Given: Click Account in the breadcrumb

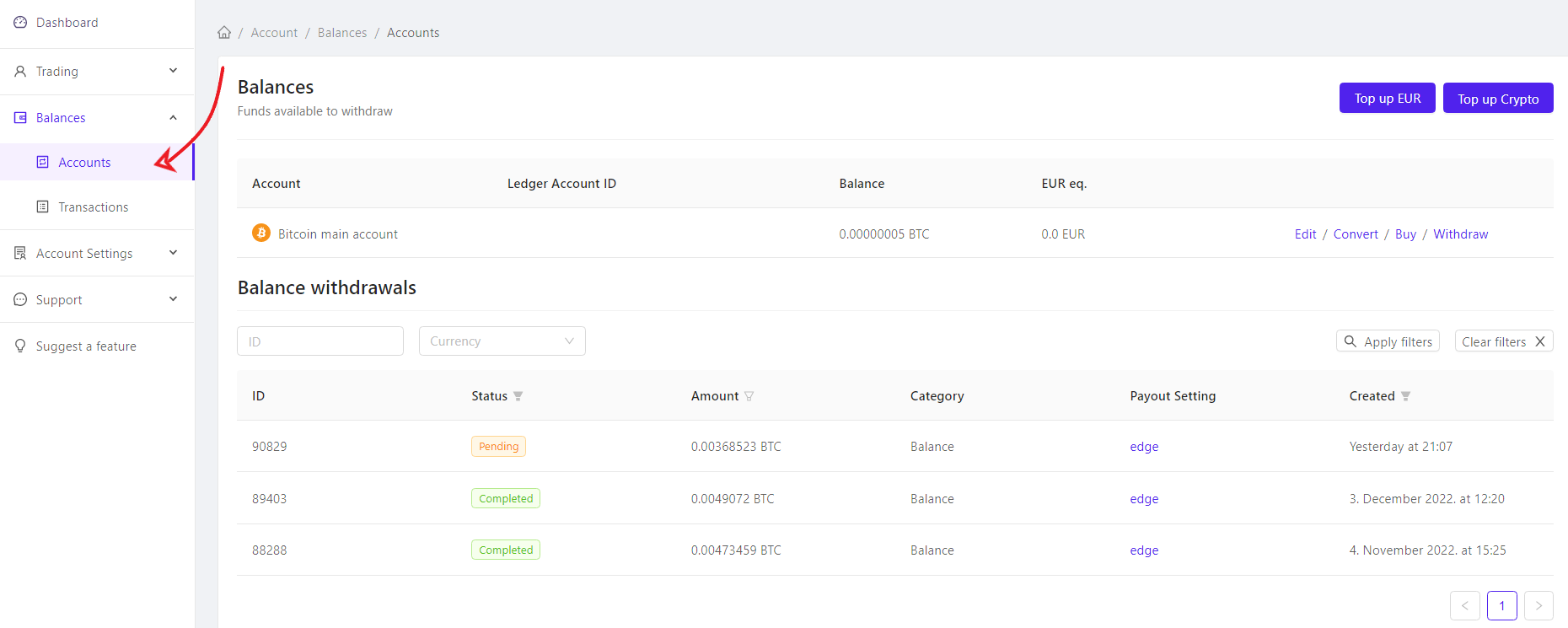Looking at the screenshot, I should 274,33.
